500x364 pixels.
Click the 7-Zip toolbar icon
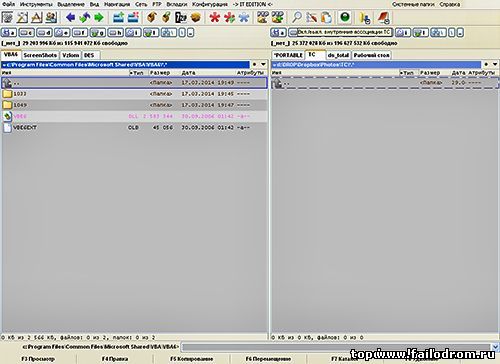pyautogui.click(x=181, y=17)
